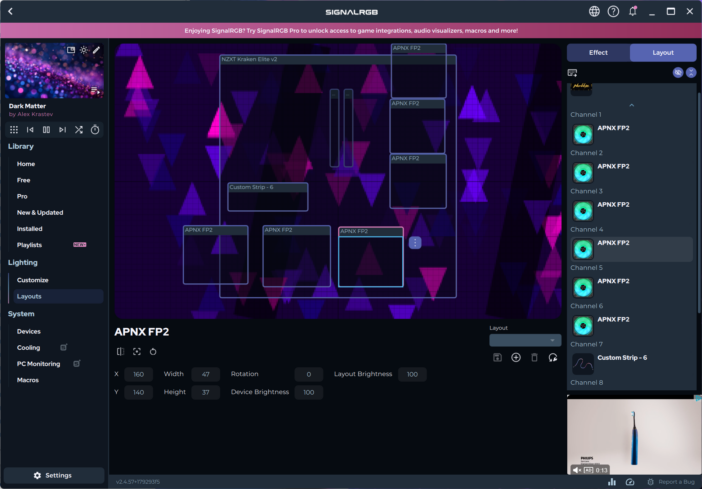
Task: Click the delete layout trash icon
Action: click(x=534, y=357)
